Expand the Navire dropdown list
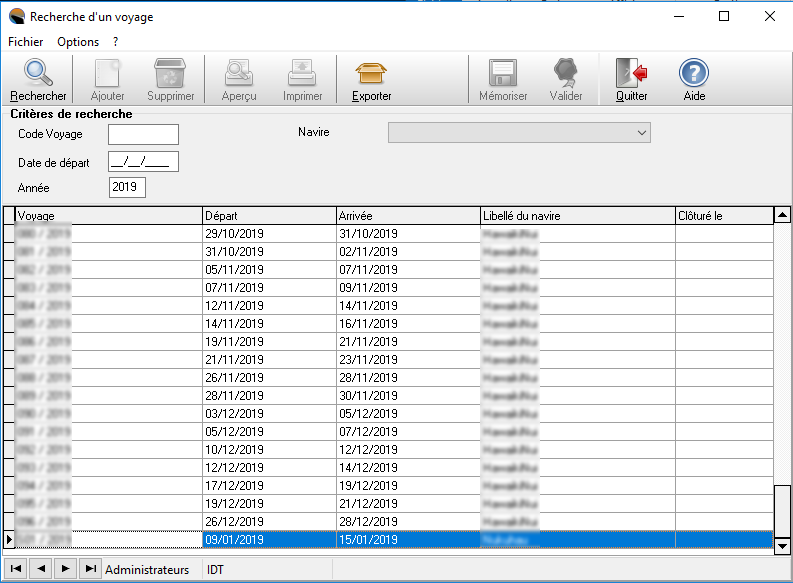Image resolution: width=793 pixels, height=583 pixels. [641, 133]
